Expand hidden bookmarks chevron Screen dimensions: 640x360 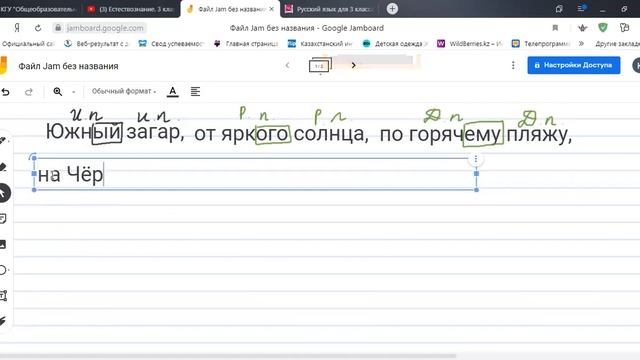point(581,44)
